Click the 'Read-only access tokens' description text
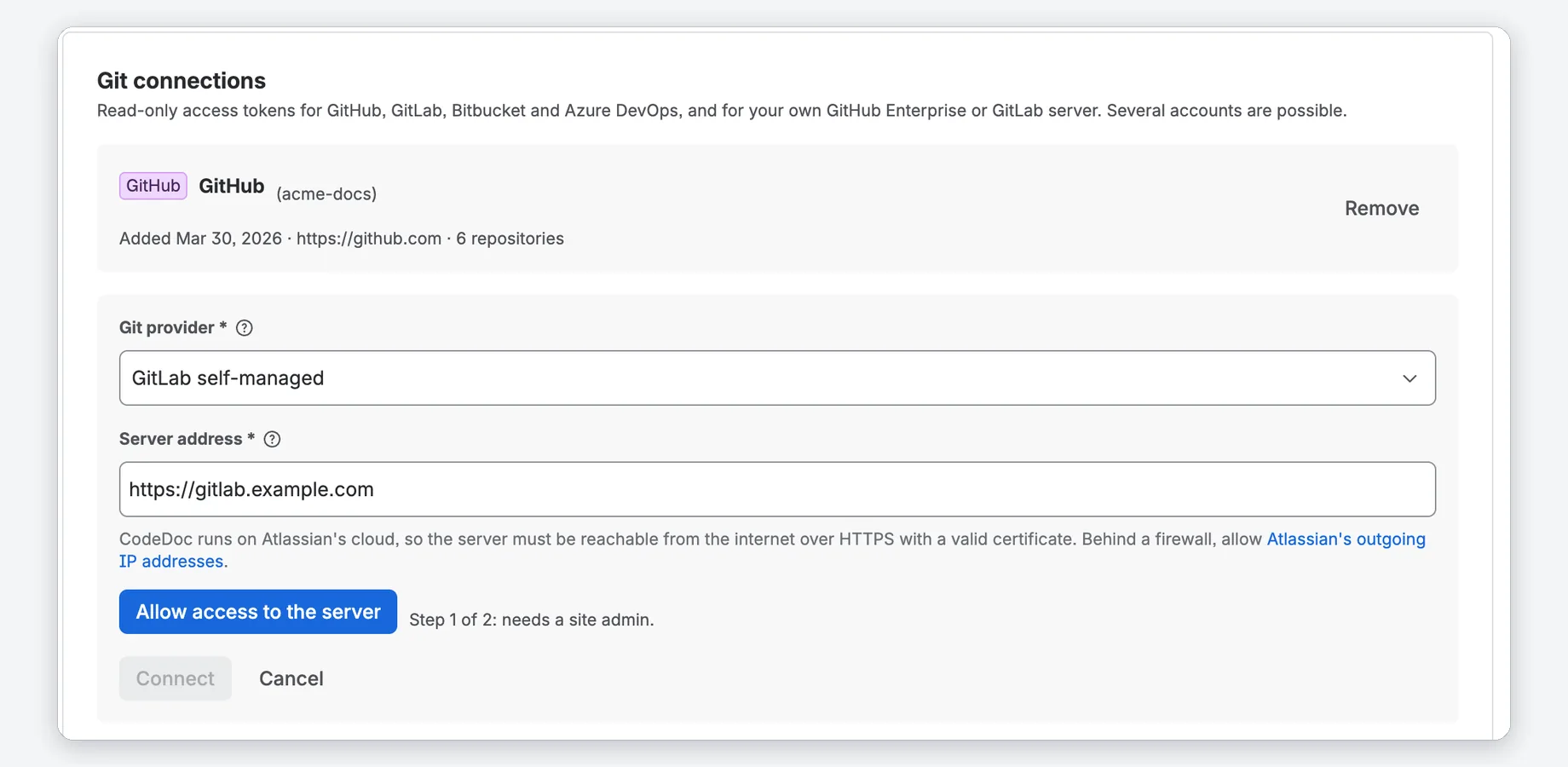This screenshot has height=767, width=1568. click(x=722, y=111)
